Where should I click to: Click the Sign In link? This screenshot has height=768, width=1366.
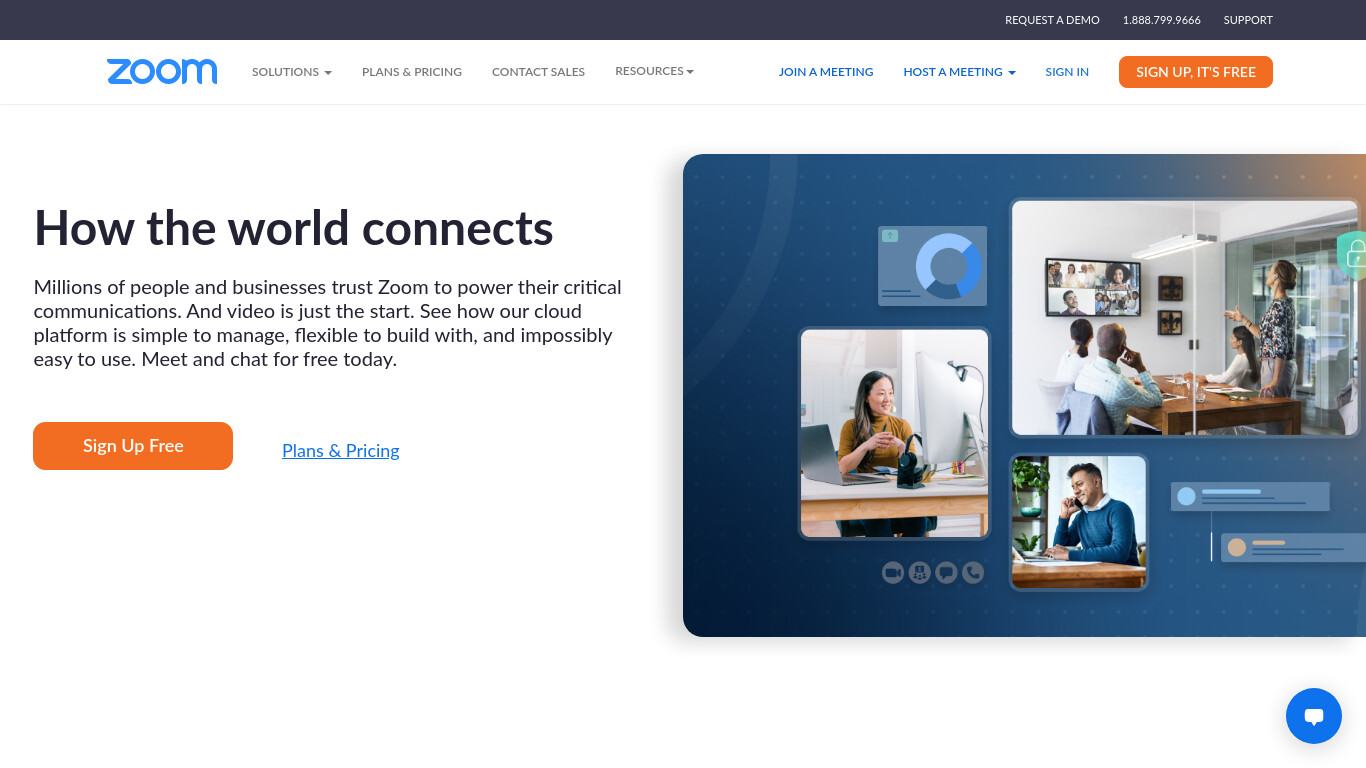[1067, 72]
